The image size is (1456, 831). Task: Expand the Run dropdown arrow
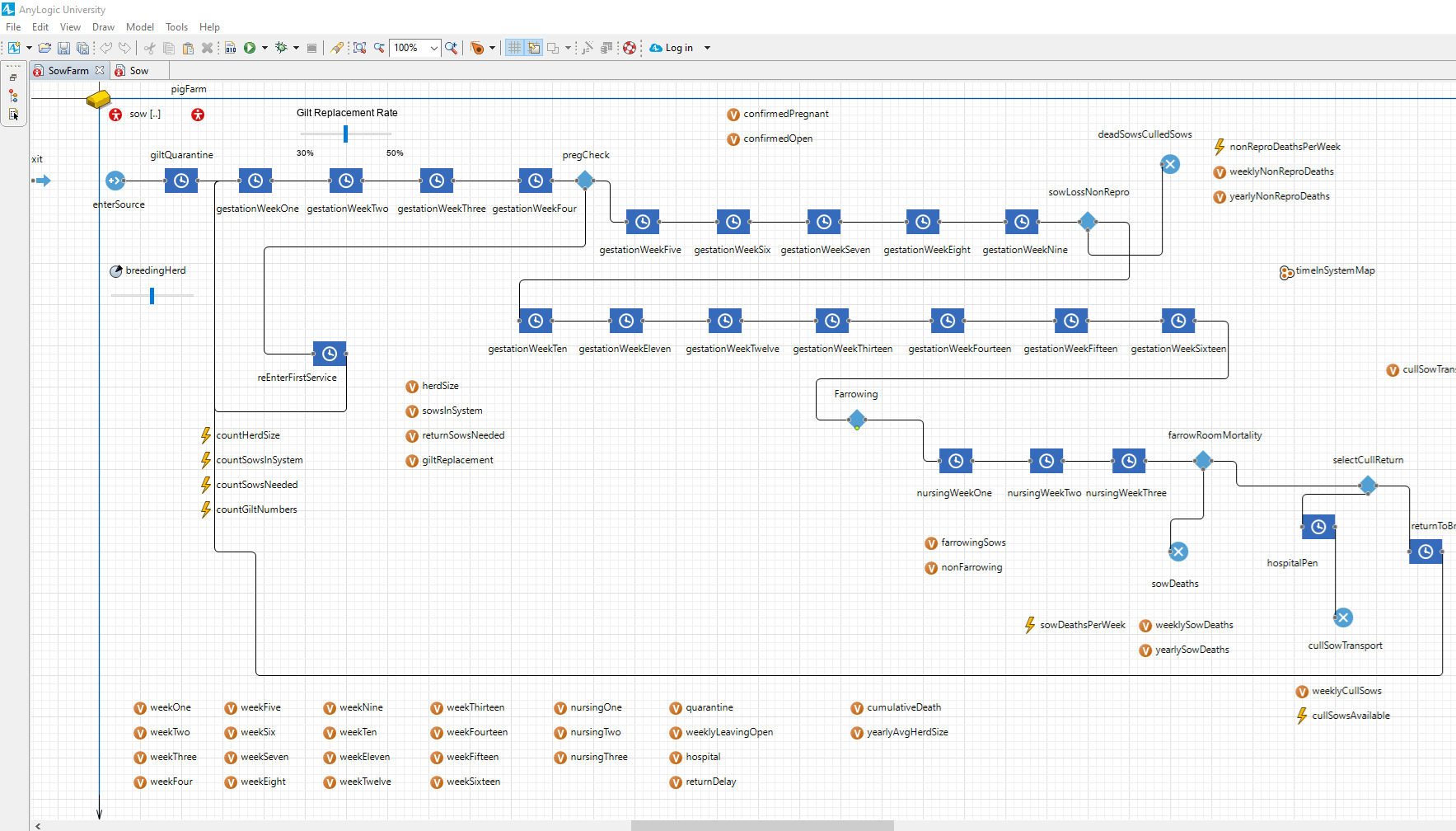point(265,48)
